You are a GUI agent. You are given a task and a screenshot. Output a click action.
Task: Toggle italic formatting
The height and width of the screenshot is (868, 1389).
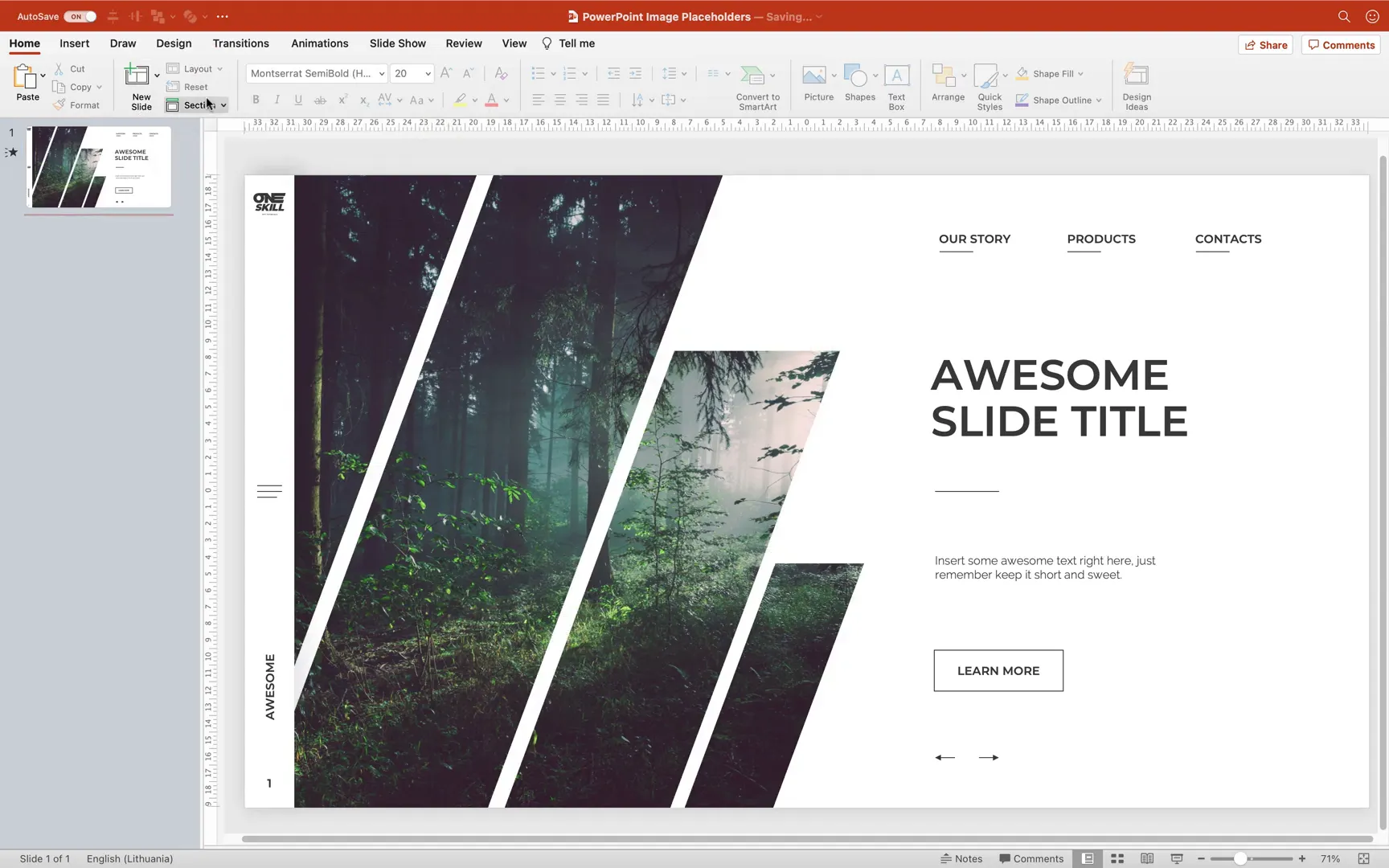point(277,100)
